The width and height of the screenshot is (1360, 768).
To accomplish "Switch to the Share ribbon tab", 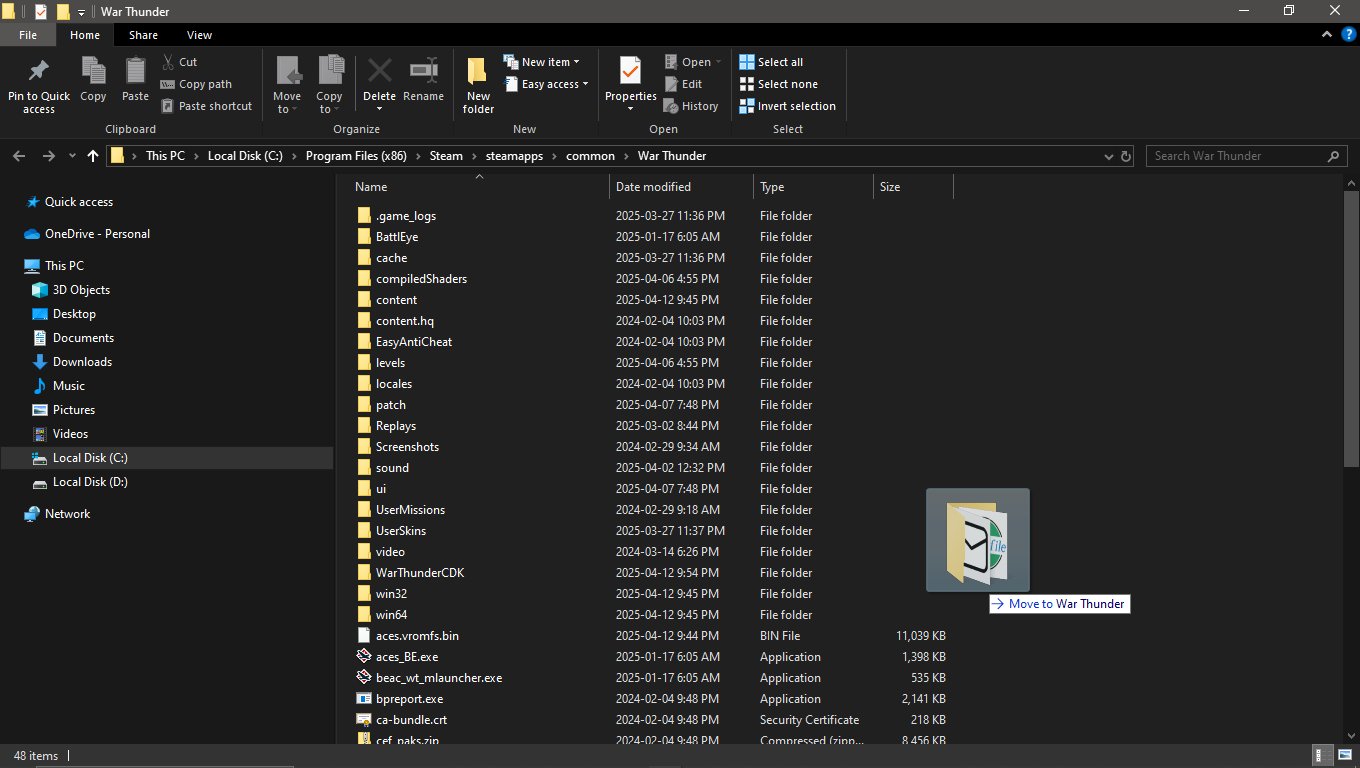I will click(143, 35).
